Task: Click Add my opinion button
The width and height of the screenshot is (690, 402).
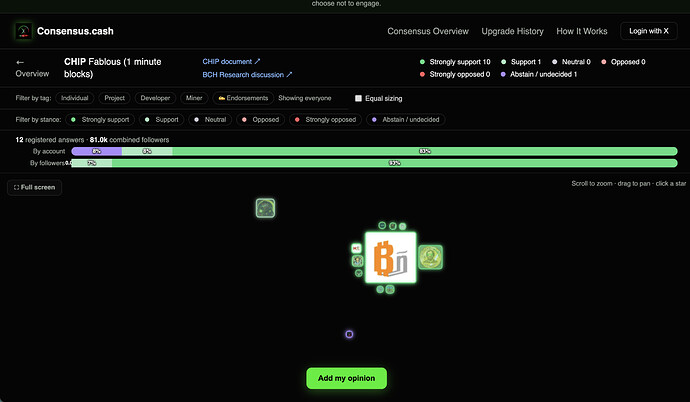Action: tap(346, 378)
